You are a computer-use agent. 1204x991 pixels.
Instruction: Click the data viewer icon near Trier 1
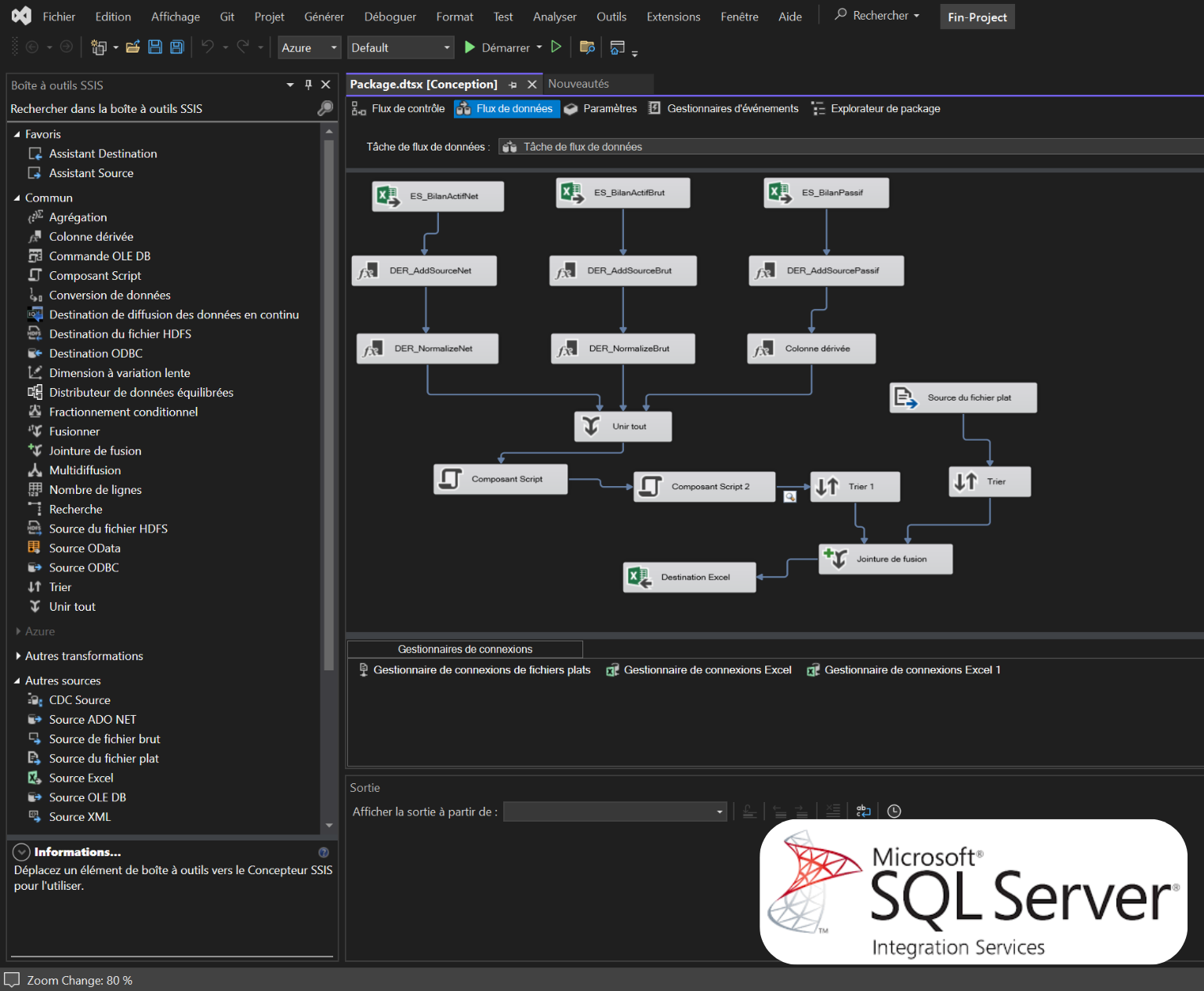tap(790, 497)
